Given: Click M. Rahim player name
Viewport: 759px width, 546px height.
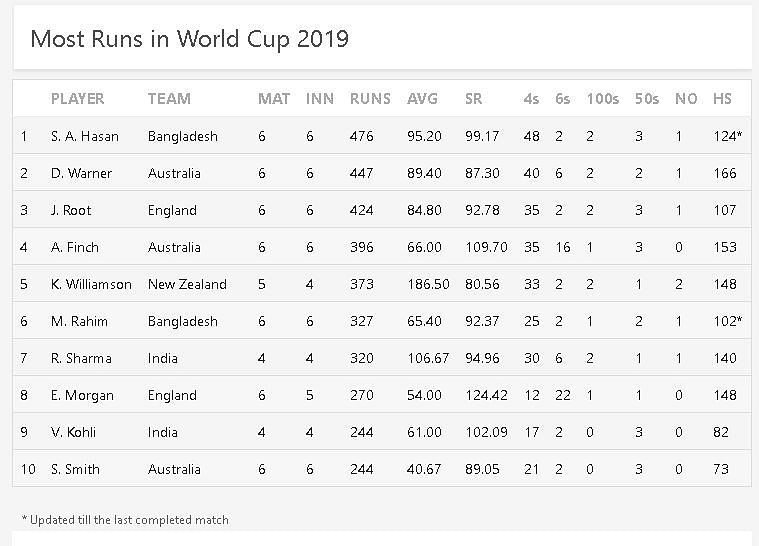Looking at the screenshot, I should point(79,321).
